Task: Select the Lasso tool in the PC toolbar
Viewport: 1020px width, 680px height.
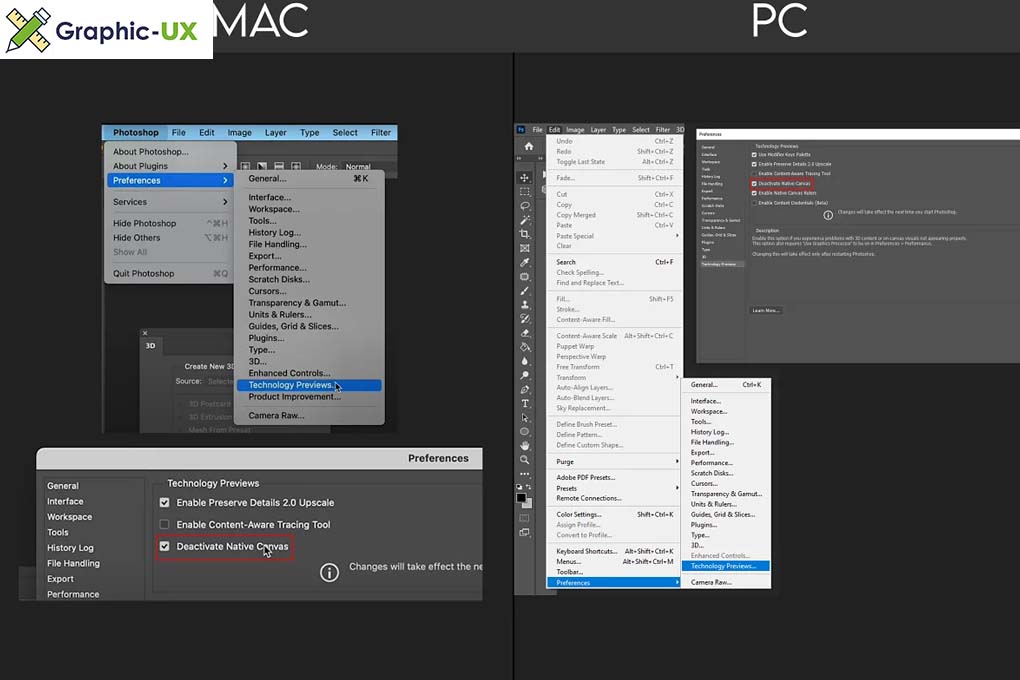Action: click(525, 205)
